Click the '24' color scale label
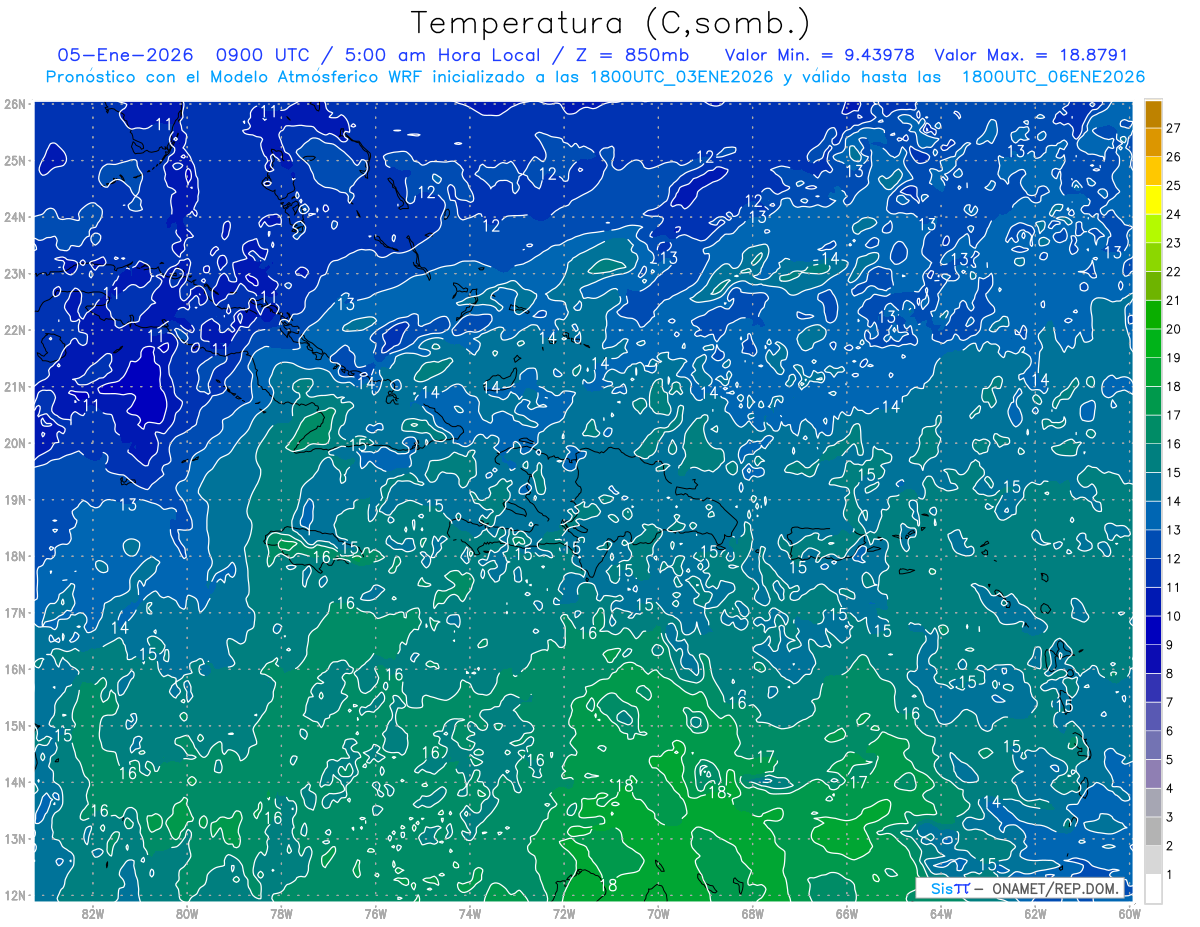This screenshot has width=1200, height=927. click(x=1174, y=214)
